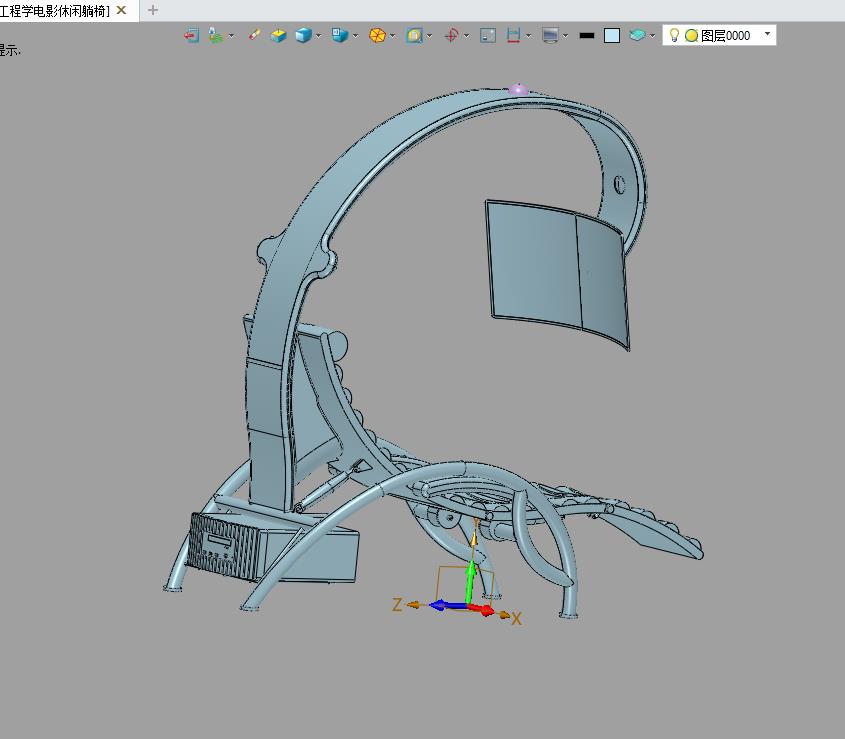Click the red crosshair target icon

tap(451, 35)
